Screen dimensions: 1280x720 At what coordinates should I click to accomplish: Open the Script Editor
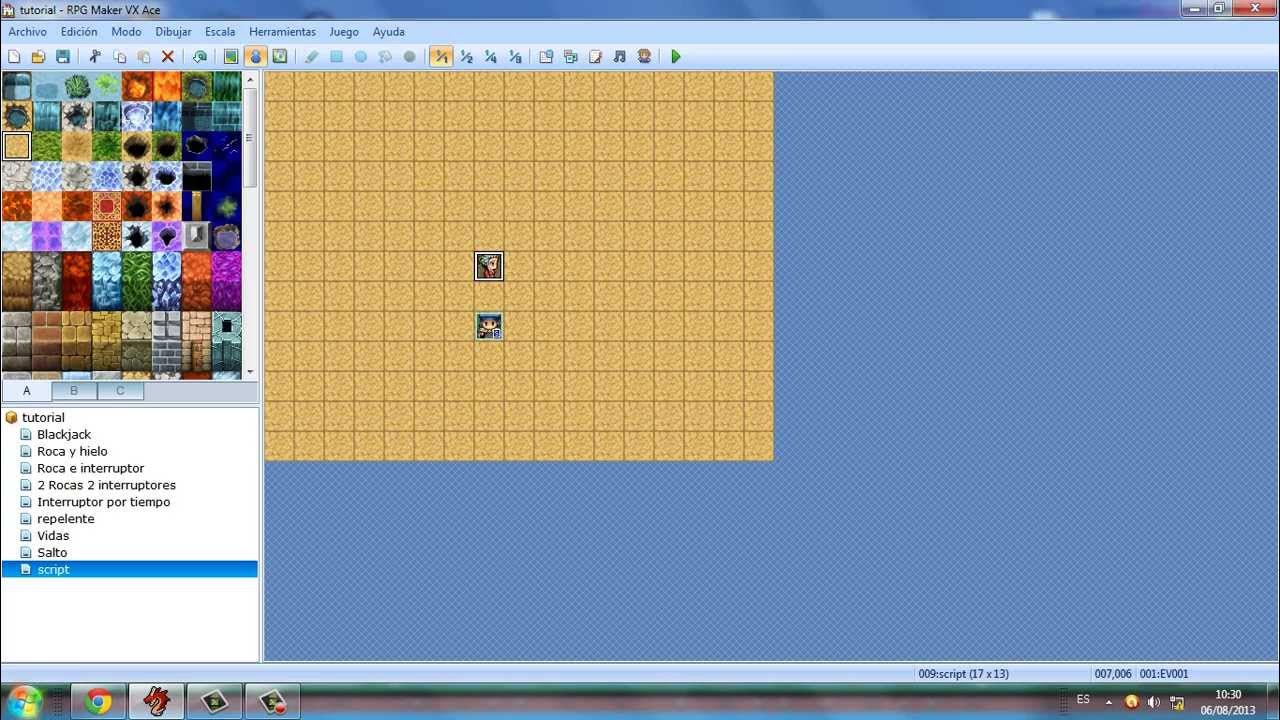point(595,57)
